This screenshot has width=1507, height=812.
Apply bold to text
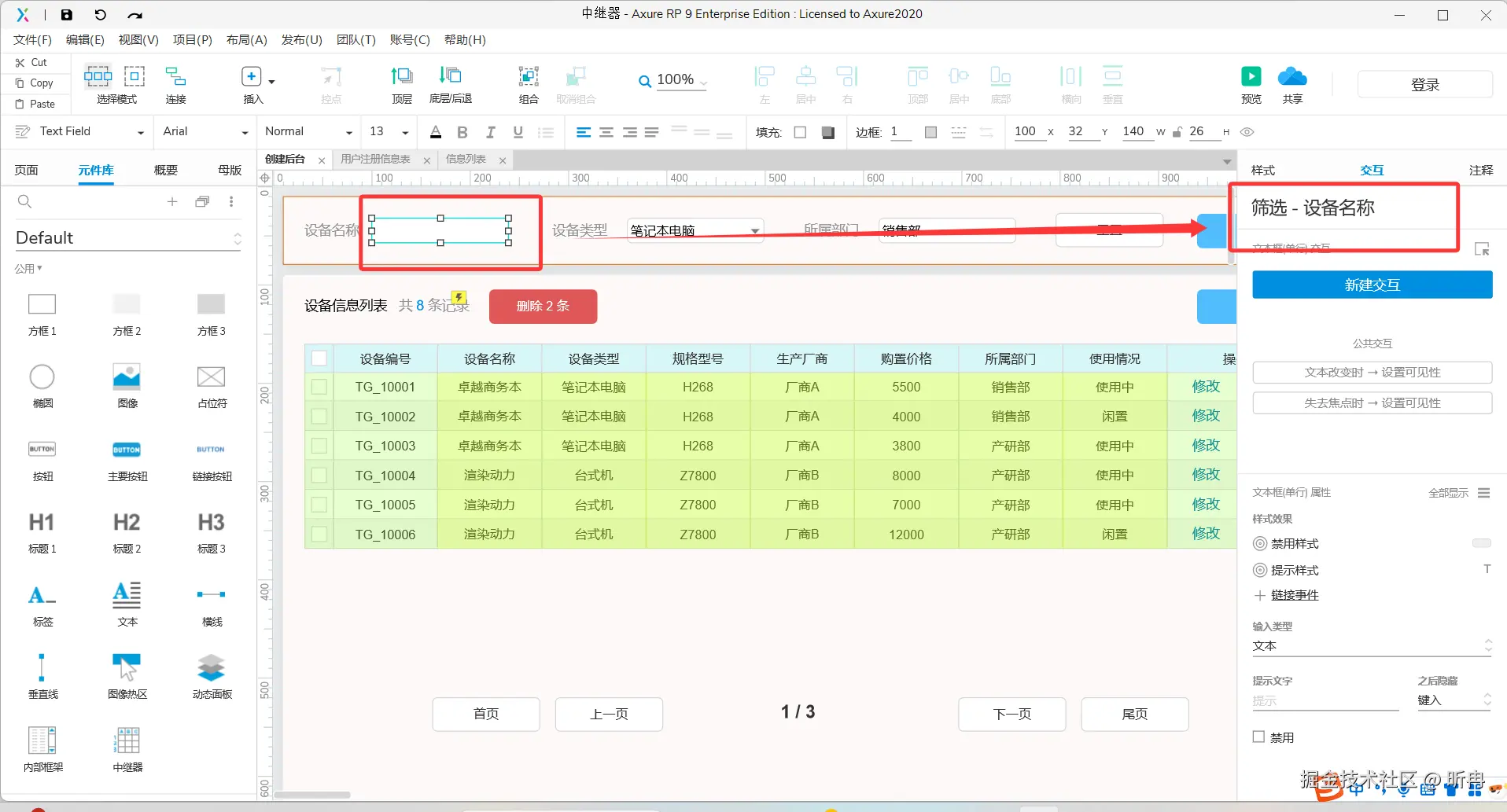(x=462, y=132)
